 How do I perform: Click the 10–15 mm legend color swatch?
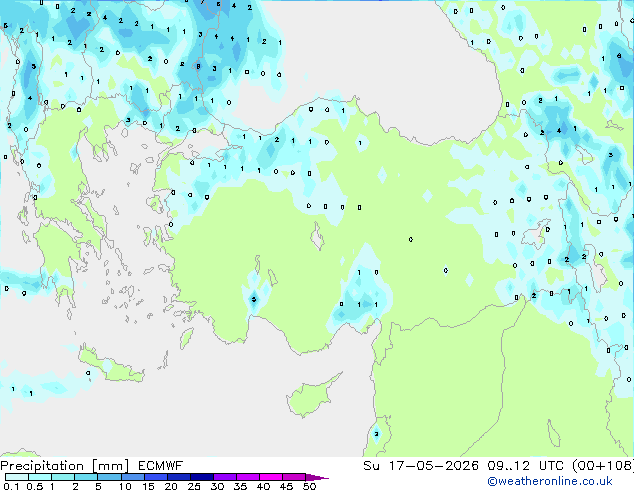point(132,477)
